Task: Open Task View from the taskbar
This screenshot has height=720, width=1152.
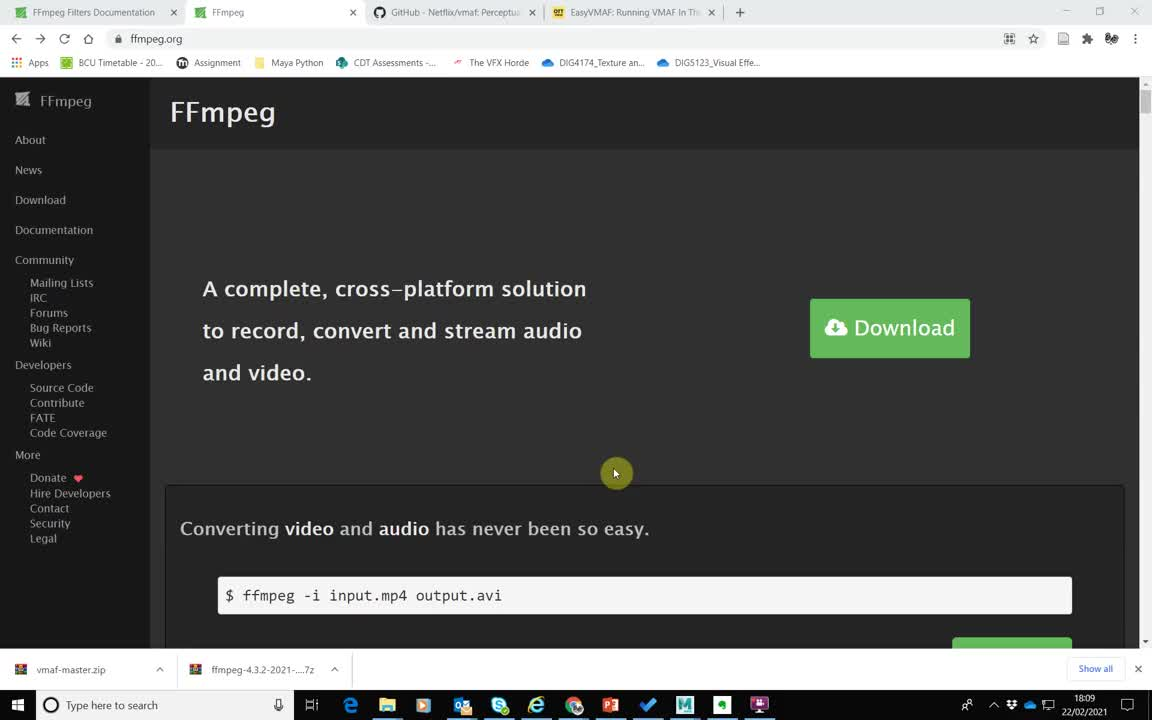Action: click(x=311, y=705)
